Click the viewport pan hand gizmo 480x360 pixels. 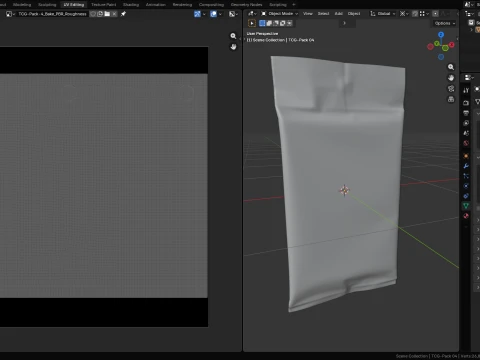coord(451,78)
